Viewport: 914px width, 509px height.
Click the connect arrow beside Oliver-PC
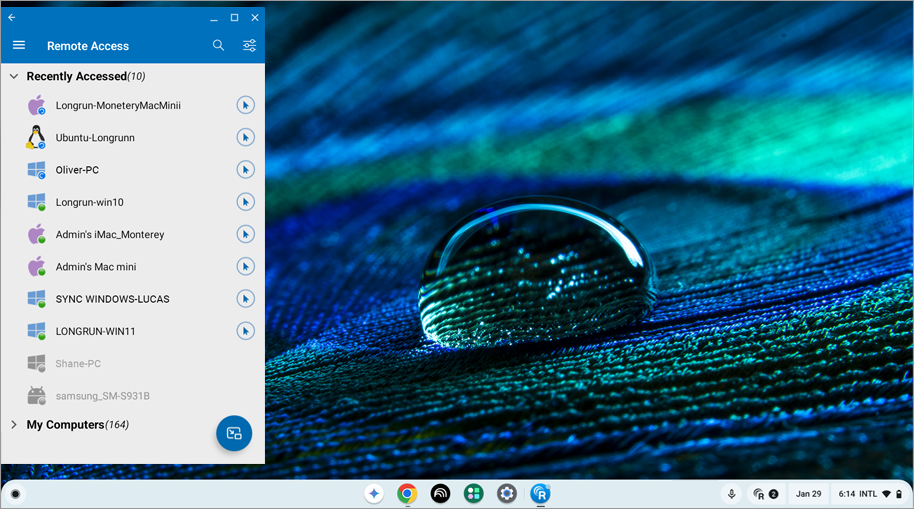(x=245, y=170)
